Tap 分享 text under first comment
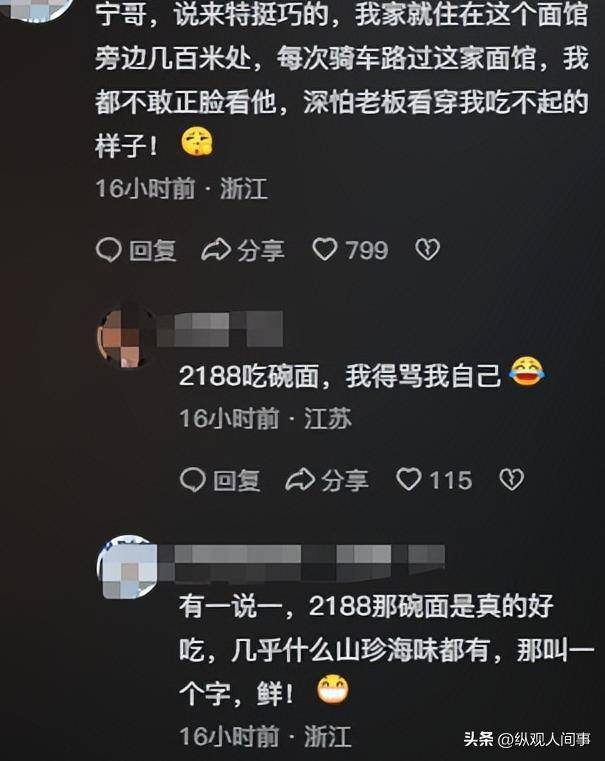605x761 pixels. tap(261, 251)
